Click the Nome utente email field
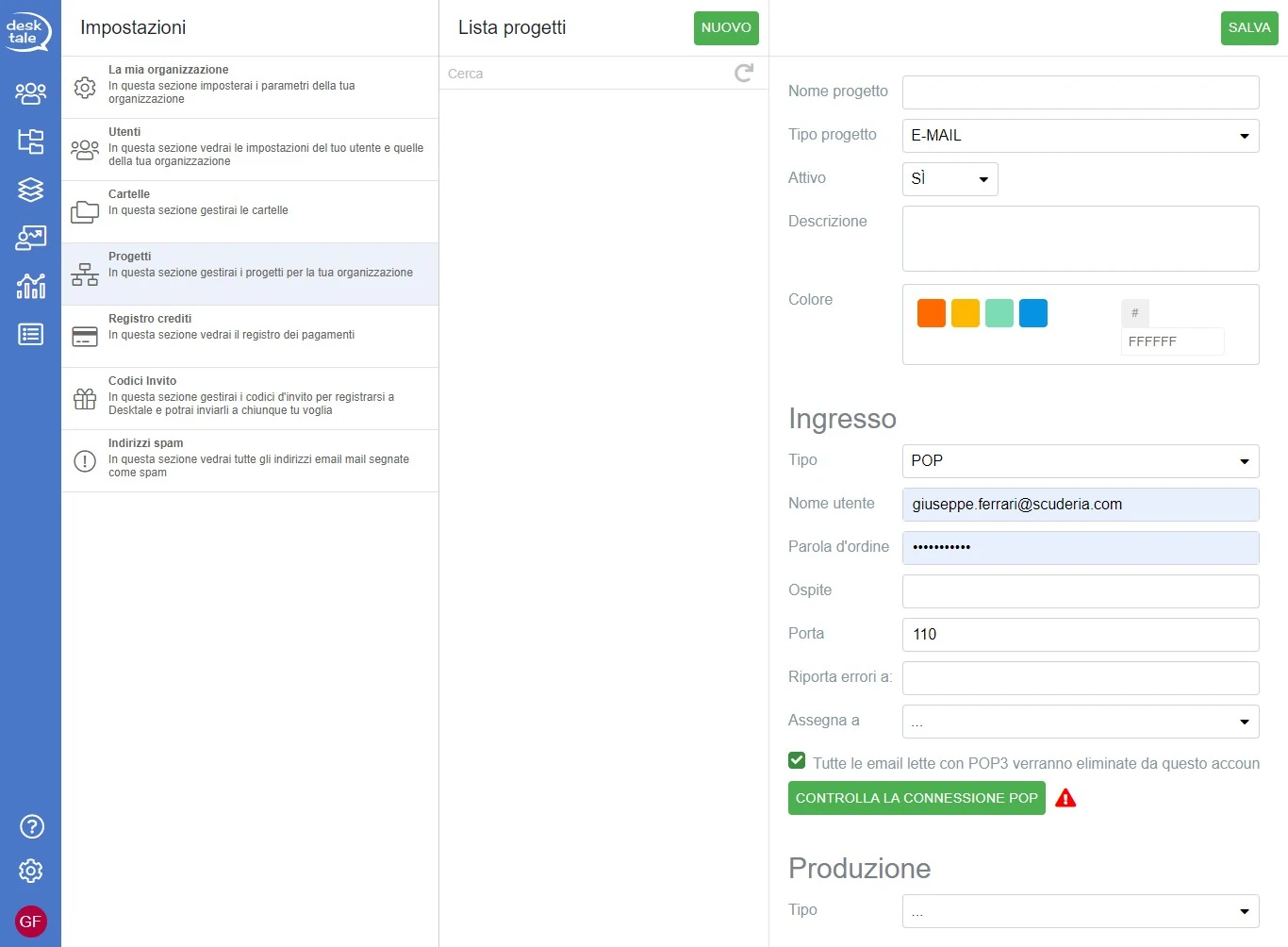This screenshot has width=1288, height=947. pyautogui.click(x=1081, y=505)
